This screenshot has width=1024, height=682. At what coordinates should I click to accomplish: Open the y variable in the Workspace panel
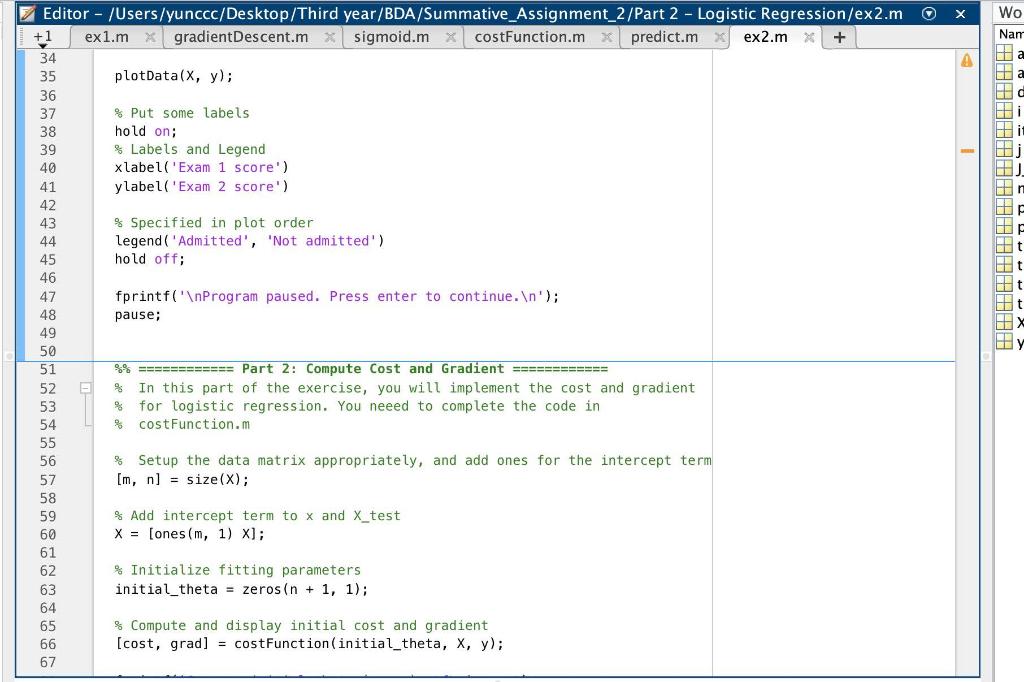coord(1005,342)
